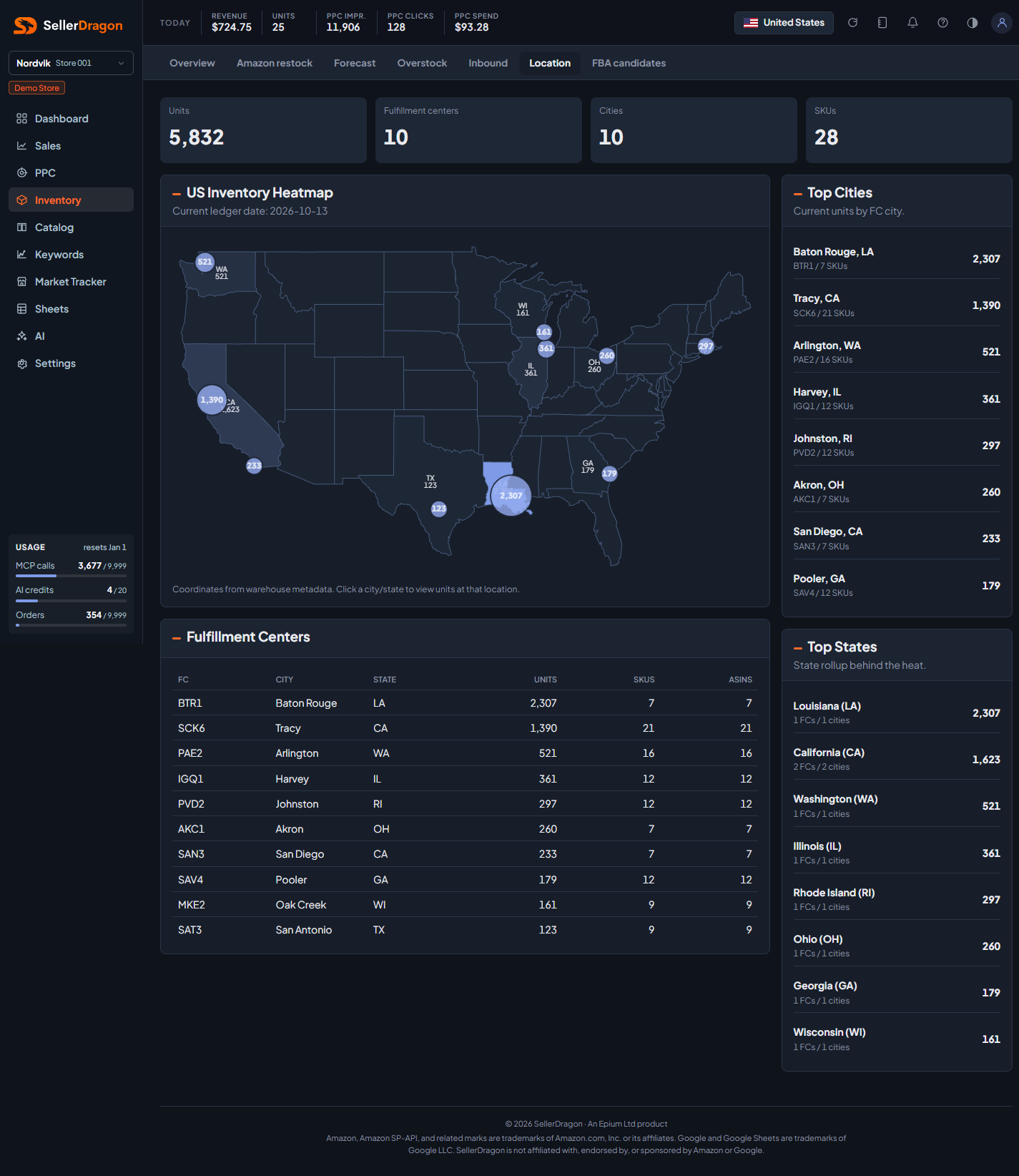Select Johnston, RI in Top Cities
The width and height of the screenshot is (1019, 1176).
coord(897,445)
